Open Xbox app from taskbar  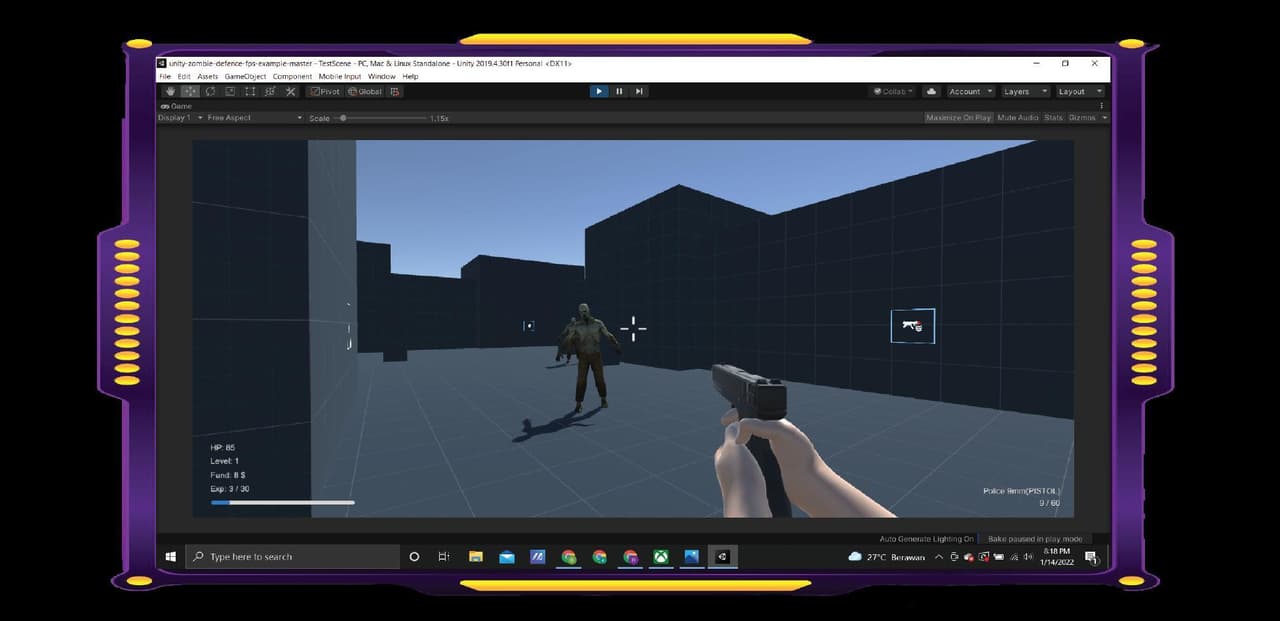tap(661, 557)
